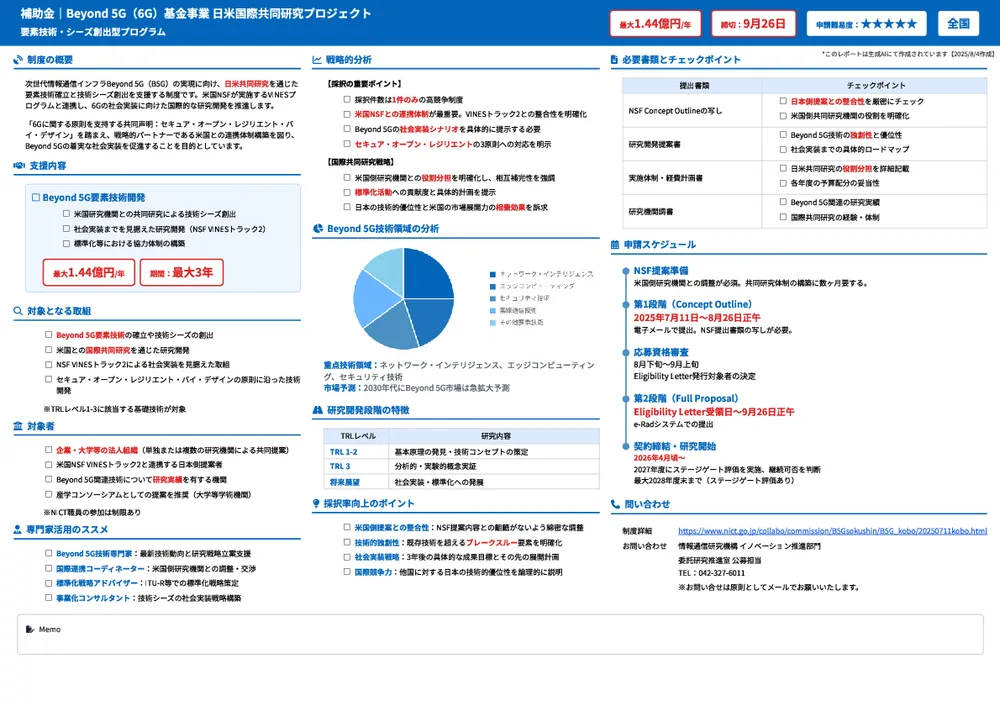The height and width of the screenshot is (706, 1000).
Task: Tick 標準化活動への貢献度 checkbox
Action: click(x=347, y=193)
